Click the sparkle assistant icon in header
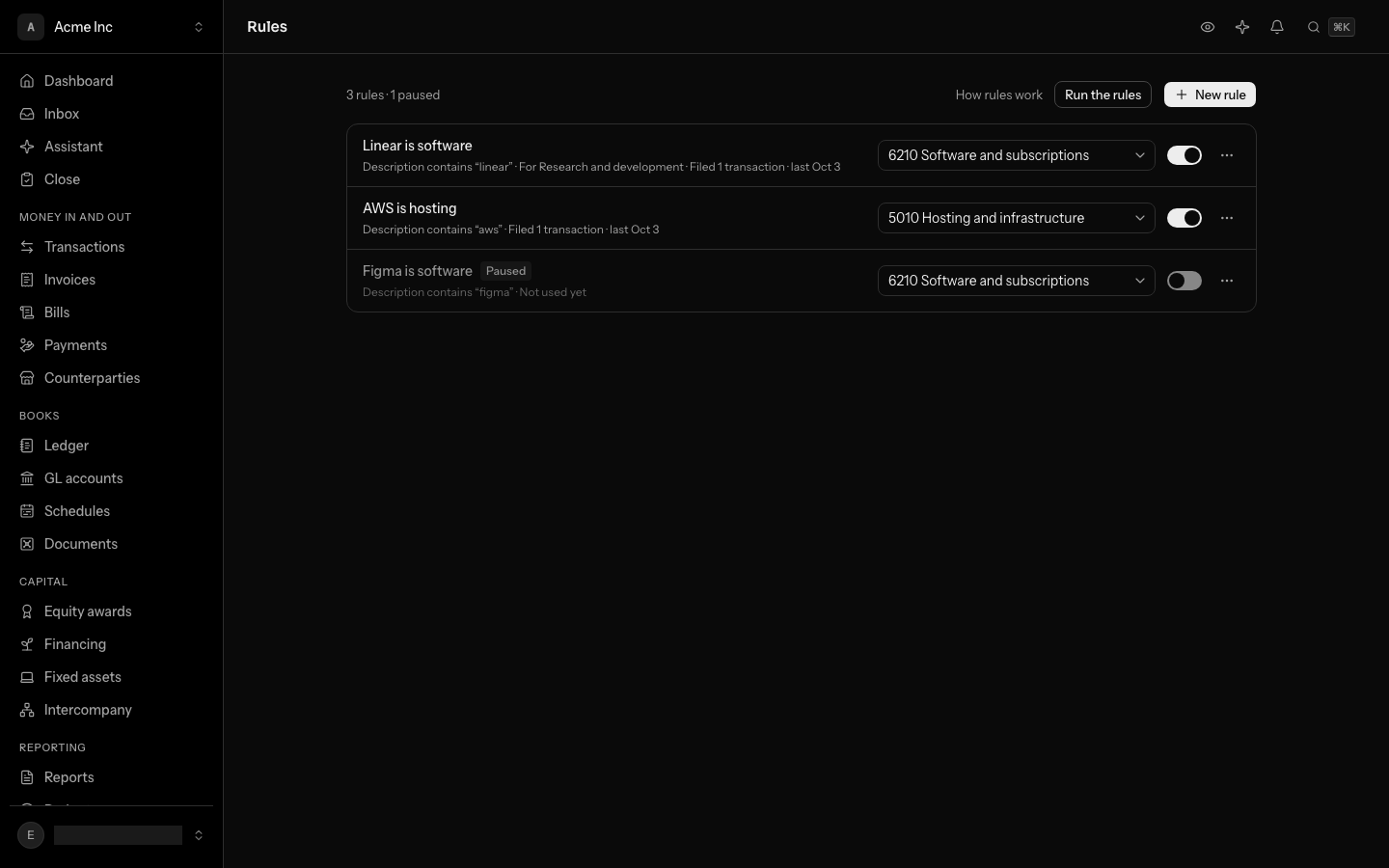 [1242, 27]
